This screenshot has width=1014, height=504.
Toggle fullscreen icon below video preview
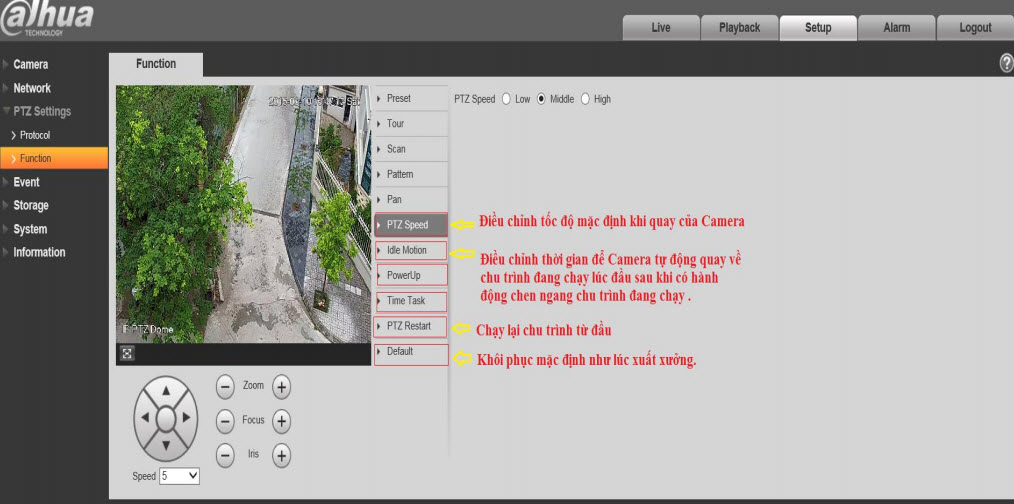tap(127, 353)
